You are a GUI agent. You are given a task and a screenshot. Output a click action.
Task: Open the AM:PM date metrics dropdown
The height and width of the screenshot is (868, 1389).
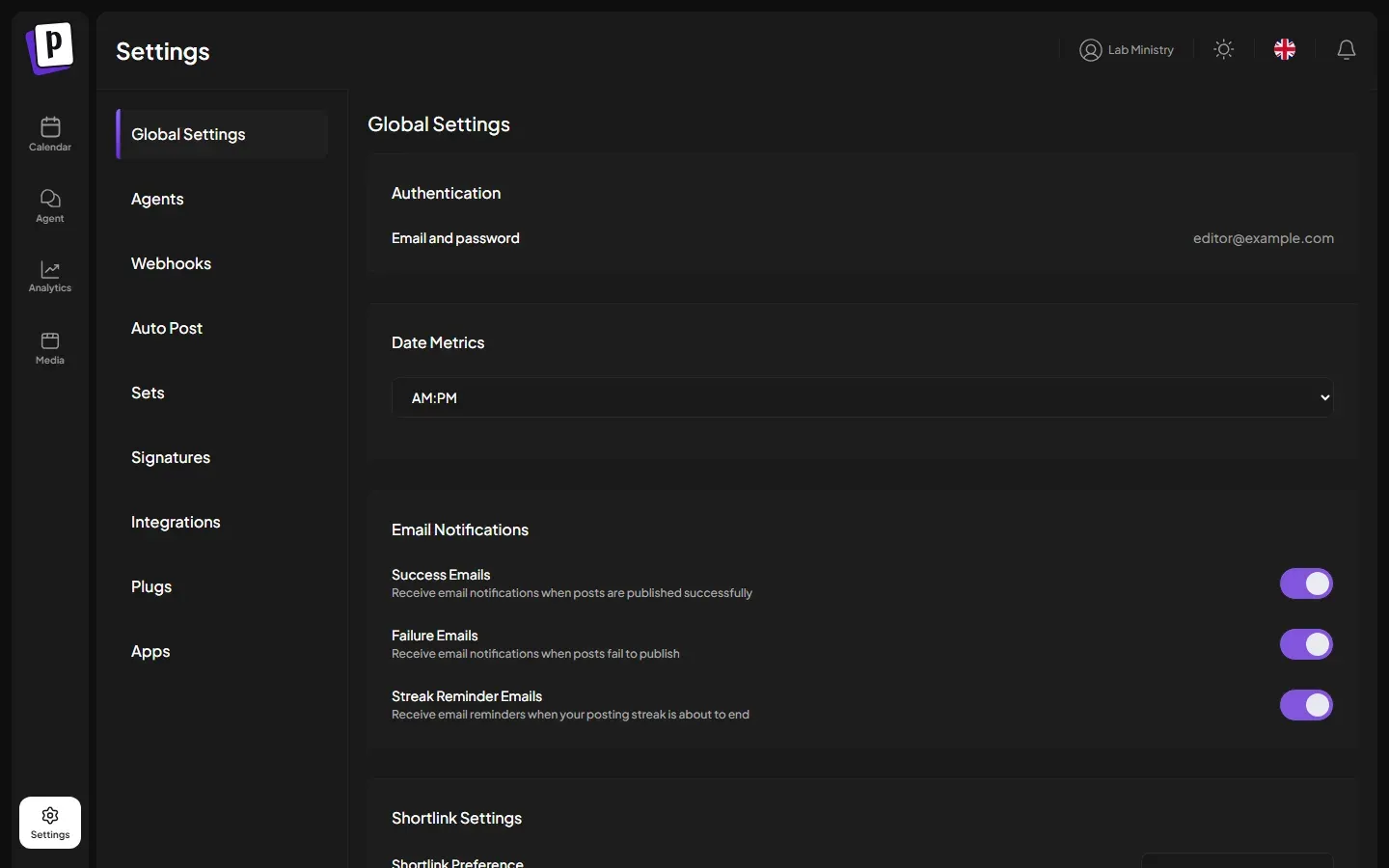coord(862,397)
